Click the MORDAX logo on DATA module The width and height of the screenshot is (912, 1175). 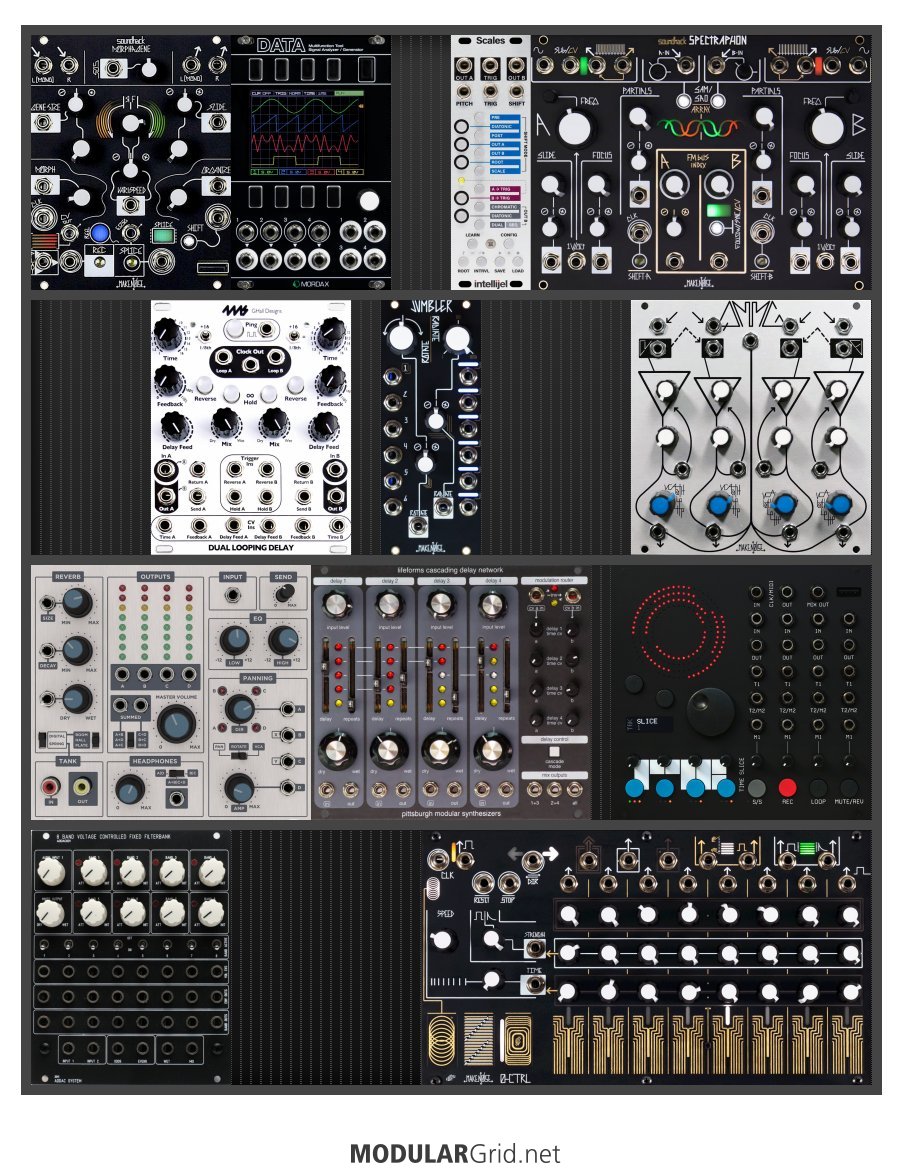click(310, 284)
